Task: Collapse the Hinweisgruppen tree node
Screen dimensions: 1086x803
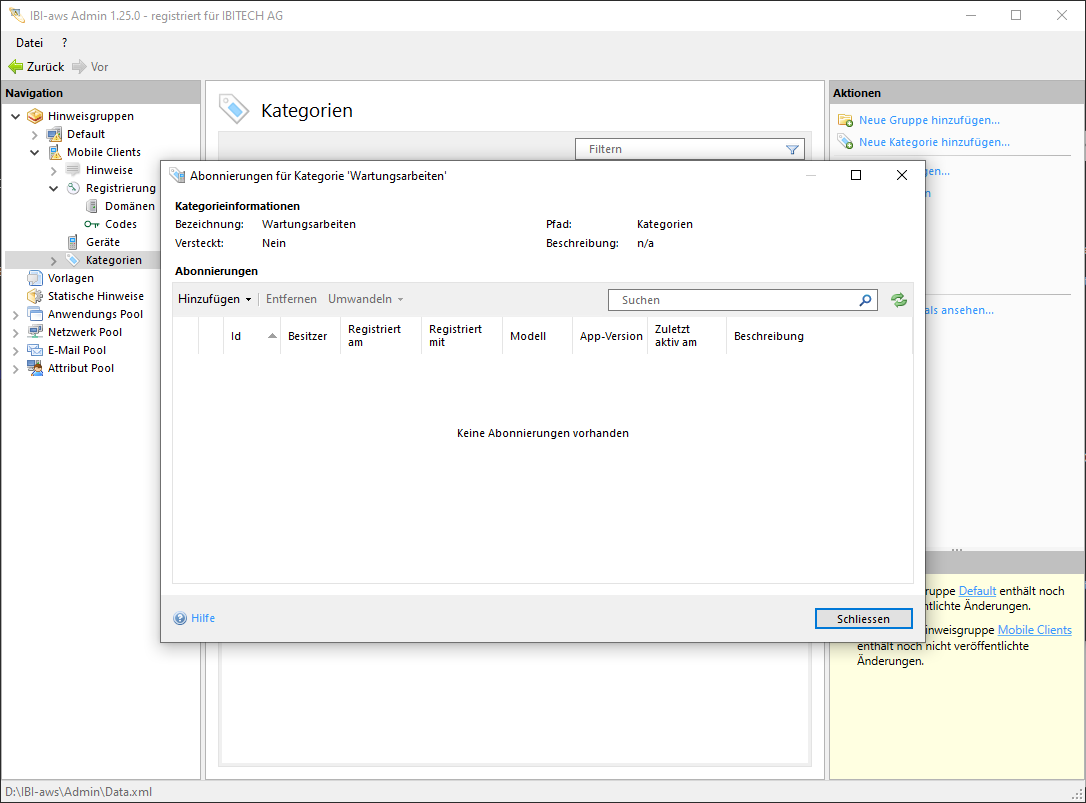Action: [16, 116]
